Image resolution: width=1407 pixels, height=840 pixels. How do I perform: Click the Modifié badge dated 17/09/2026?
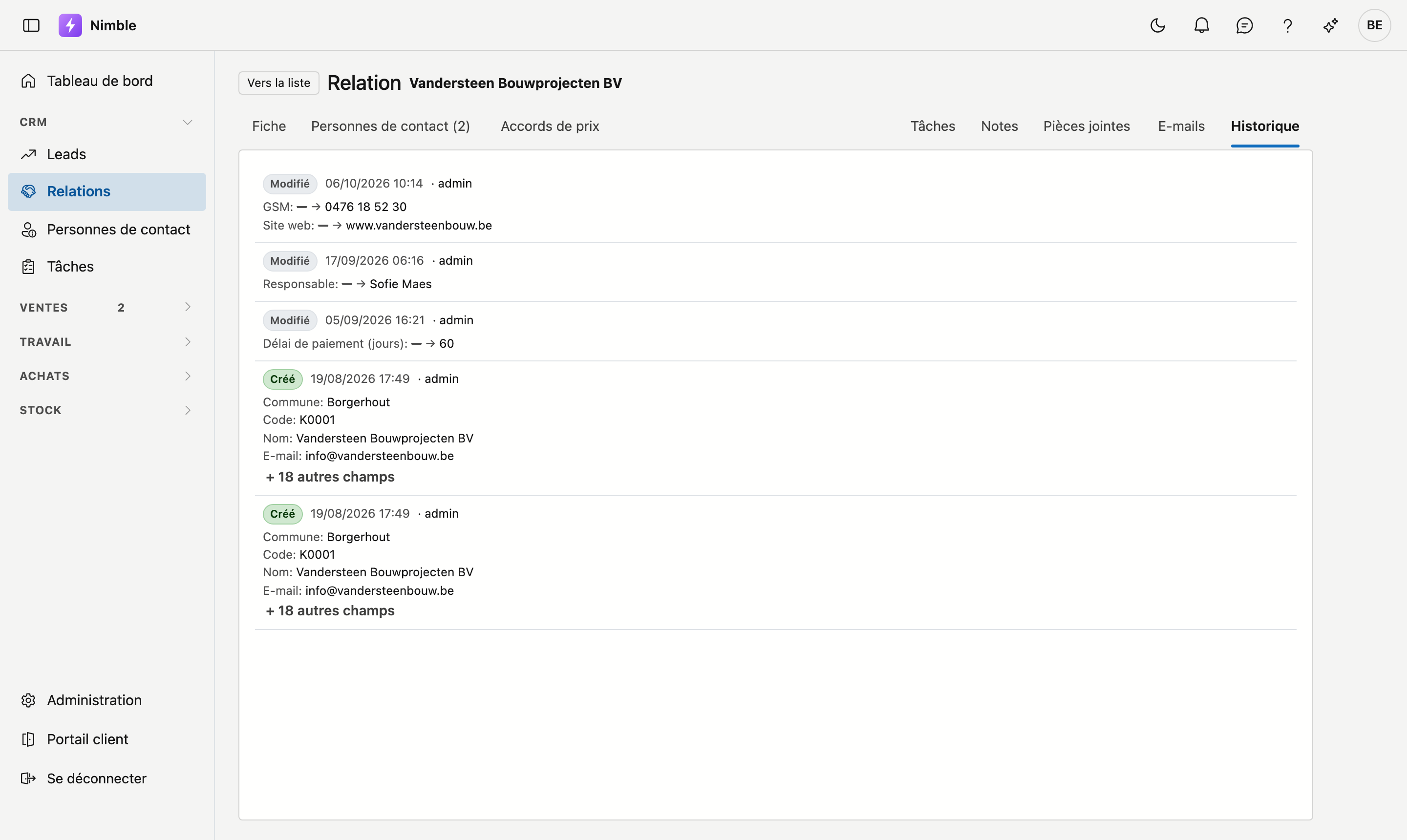coord(290,261)
